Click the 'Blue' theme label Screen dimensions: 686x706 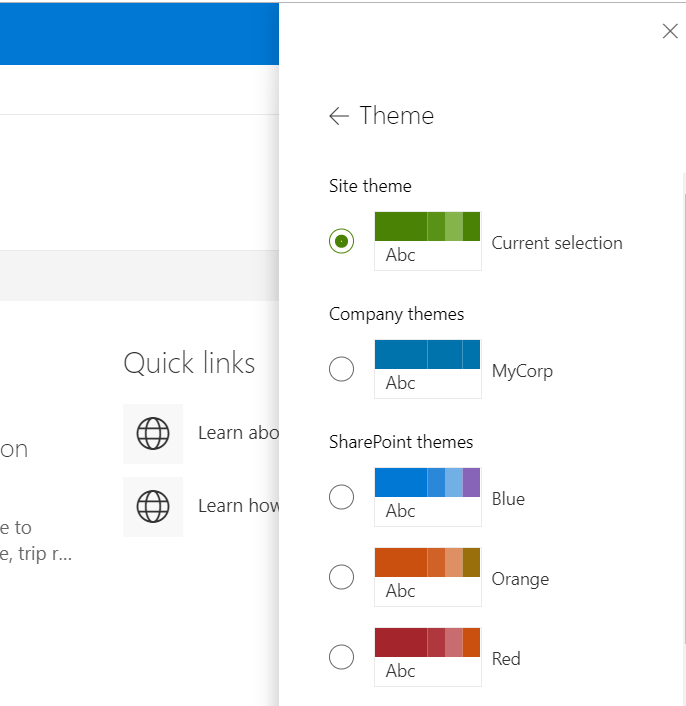(x=508, y=499)
